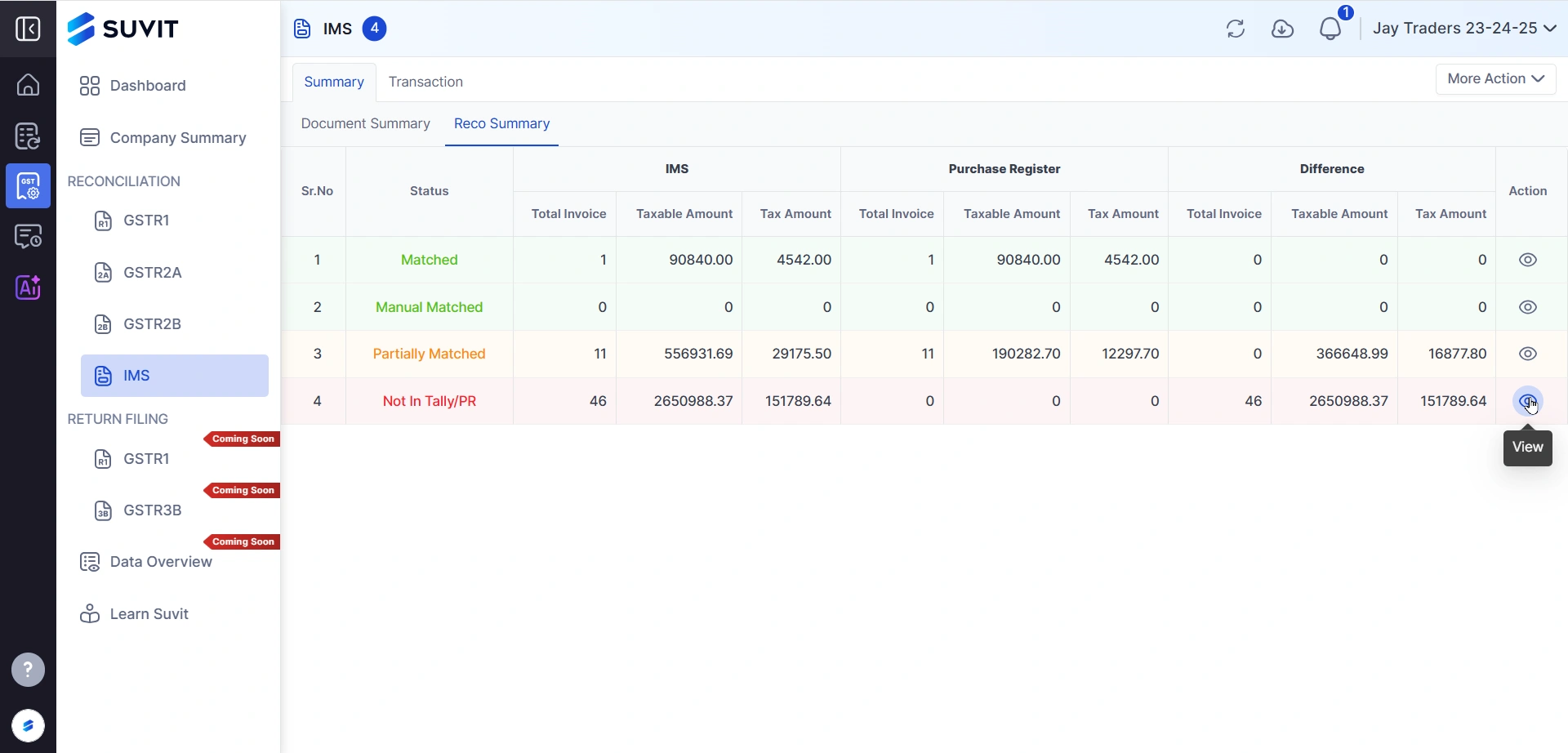The height and width of the screenshot is (753, 1568).
Task: Switch to the Document Summary tab
Action: click(x=365, y=123)
